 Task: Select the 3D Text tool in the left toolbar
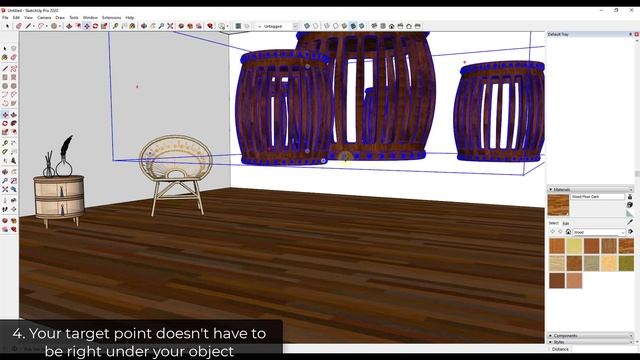pos(13,161)
